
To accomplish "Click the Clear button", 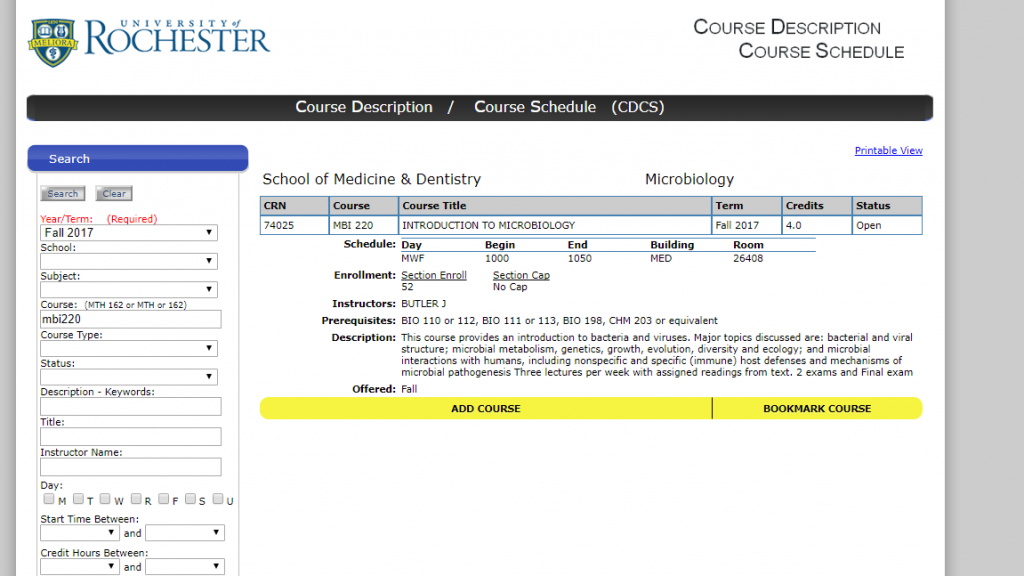I will [114, 193].
